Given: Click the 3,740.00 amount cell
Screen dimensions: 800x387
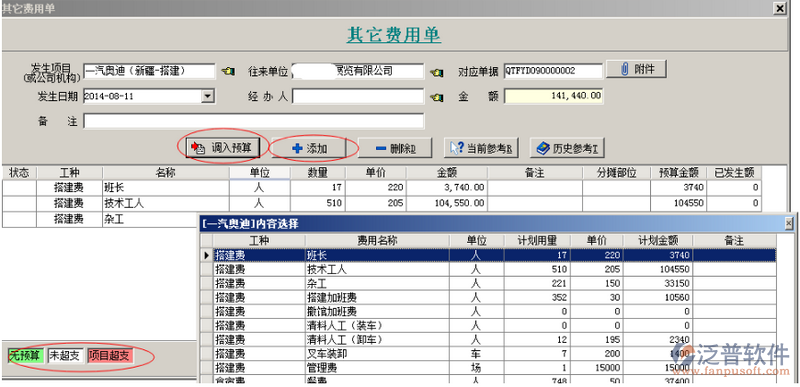Looking at the screenshot, I should [447, 188].
